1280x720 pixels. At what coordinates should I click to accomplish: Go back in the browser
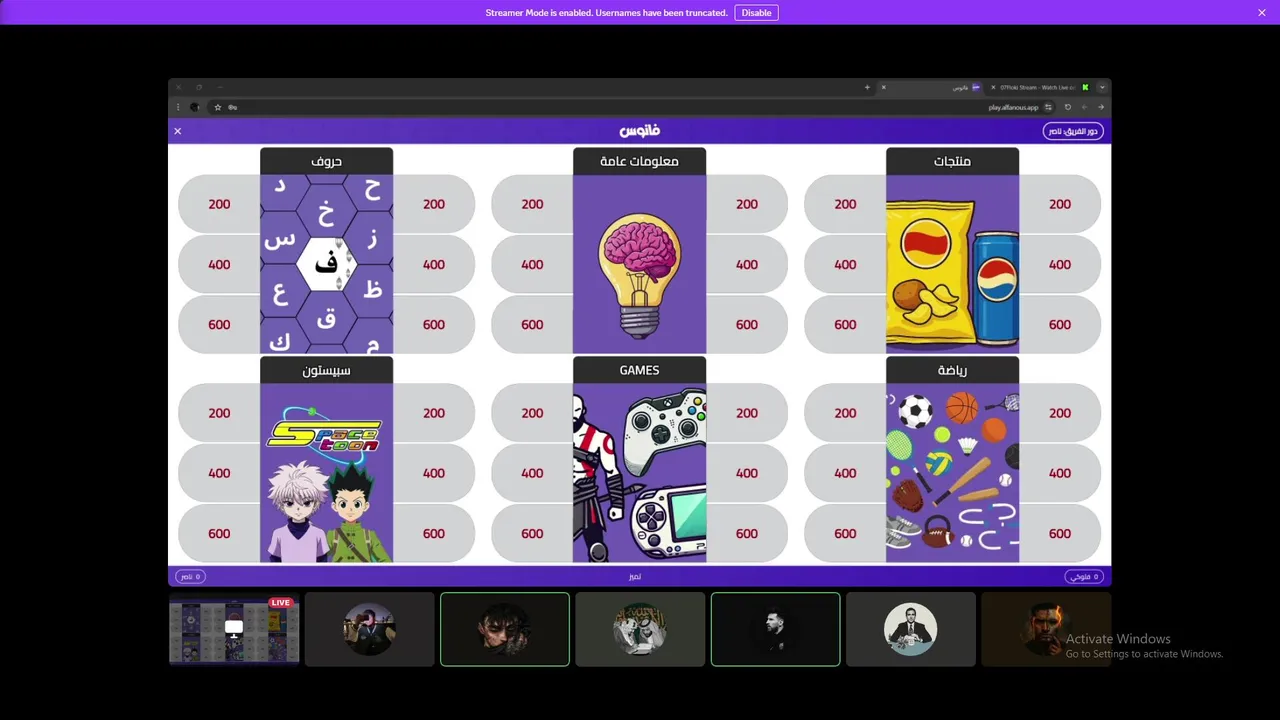tap(1101, 107)
